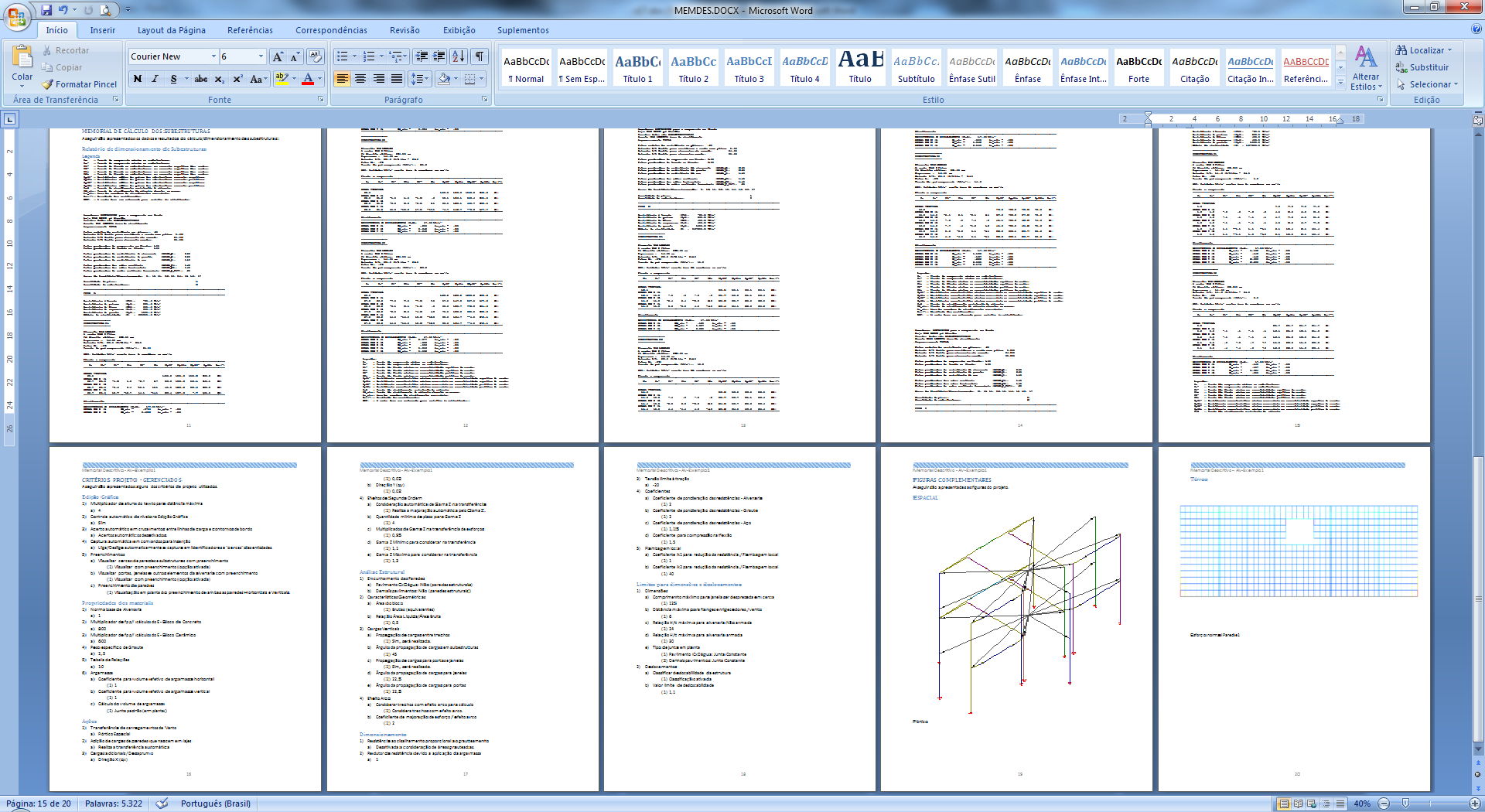Toggle left paragraph alignment
Screen dimensions: 1485x812
tap(342, 79)
